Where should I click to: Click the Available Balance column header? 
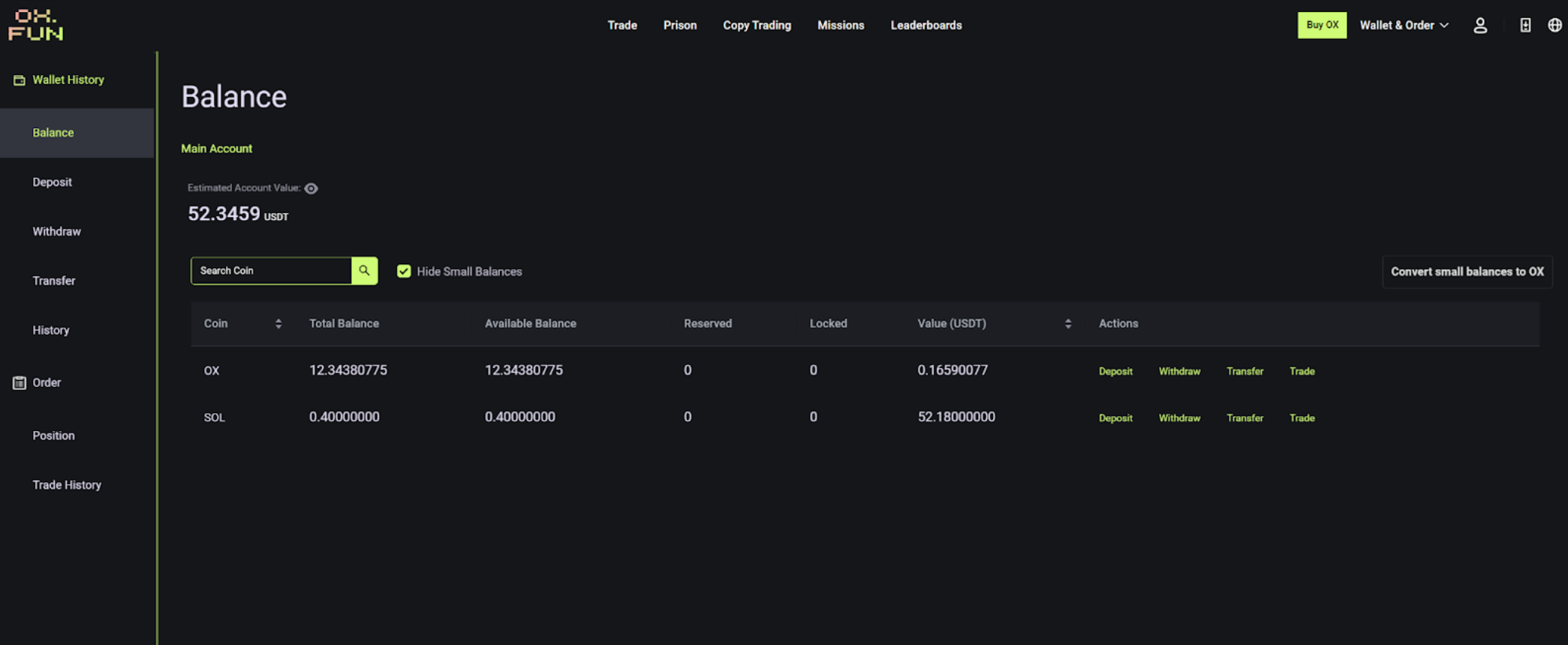point(531,324)
